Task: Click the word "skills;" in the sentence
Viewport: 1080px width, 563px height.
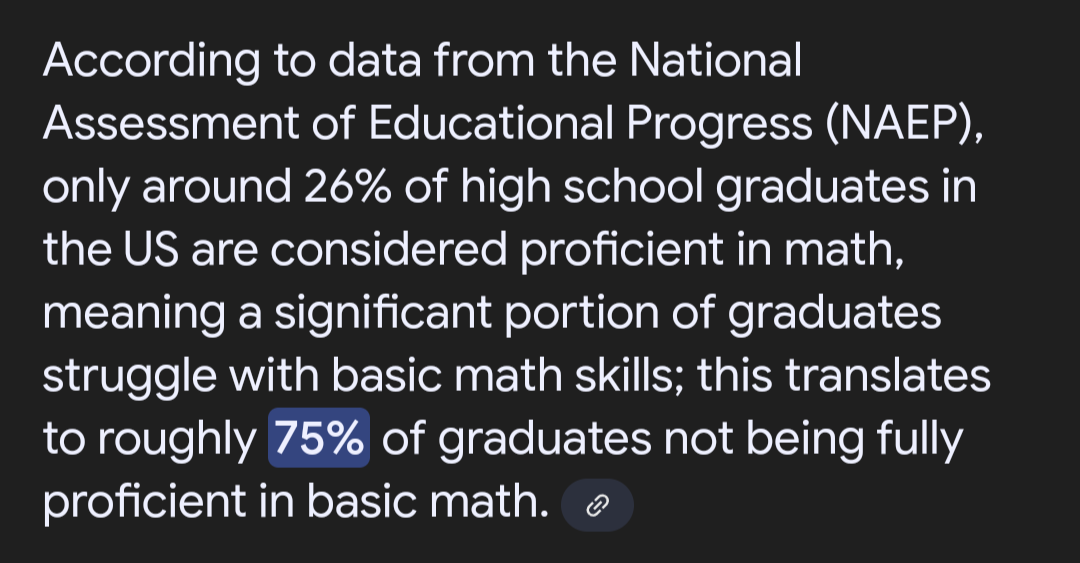Action: coord(630,376)
